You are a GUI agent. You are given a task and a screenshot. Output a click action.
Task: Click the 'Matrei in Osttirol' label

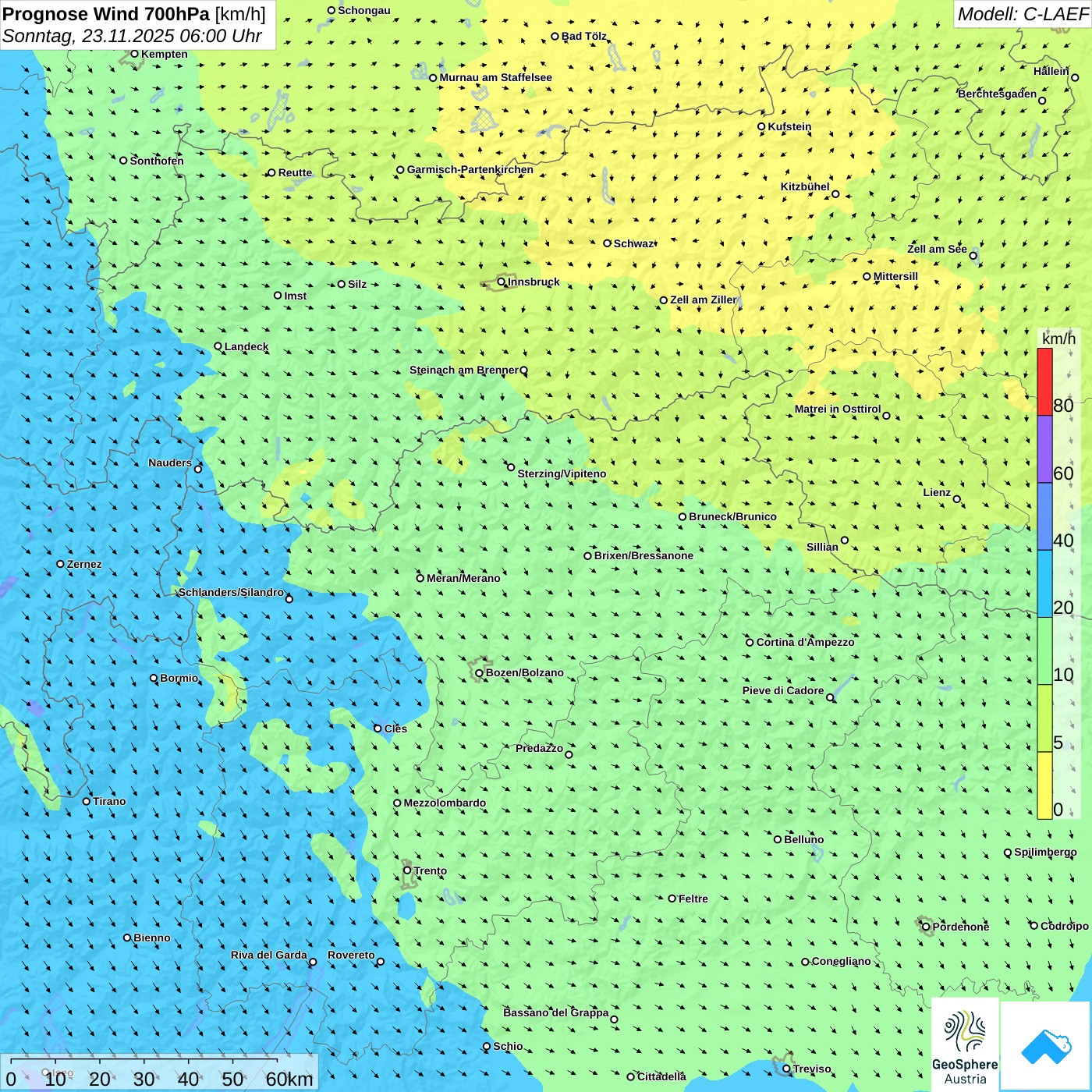click(x=838, y=409)
